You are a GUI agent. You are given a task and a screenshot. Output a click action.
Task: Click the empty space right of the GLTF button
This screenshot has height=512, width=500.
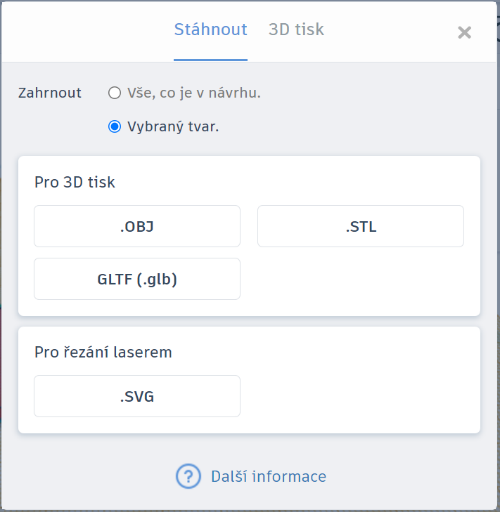(x=360, y=279)
